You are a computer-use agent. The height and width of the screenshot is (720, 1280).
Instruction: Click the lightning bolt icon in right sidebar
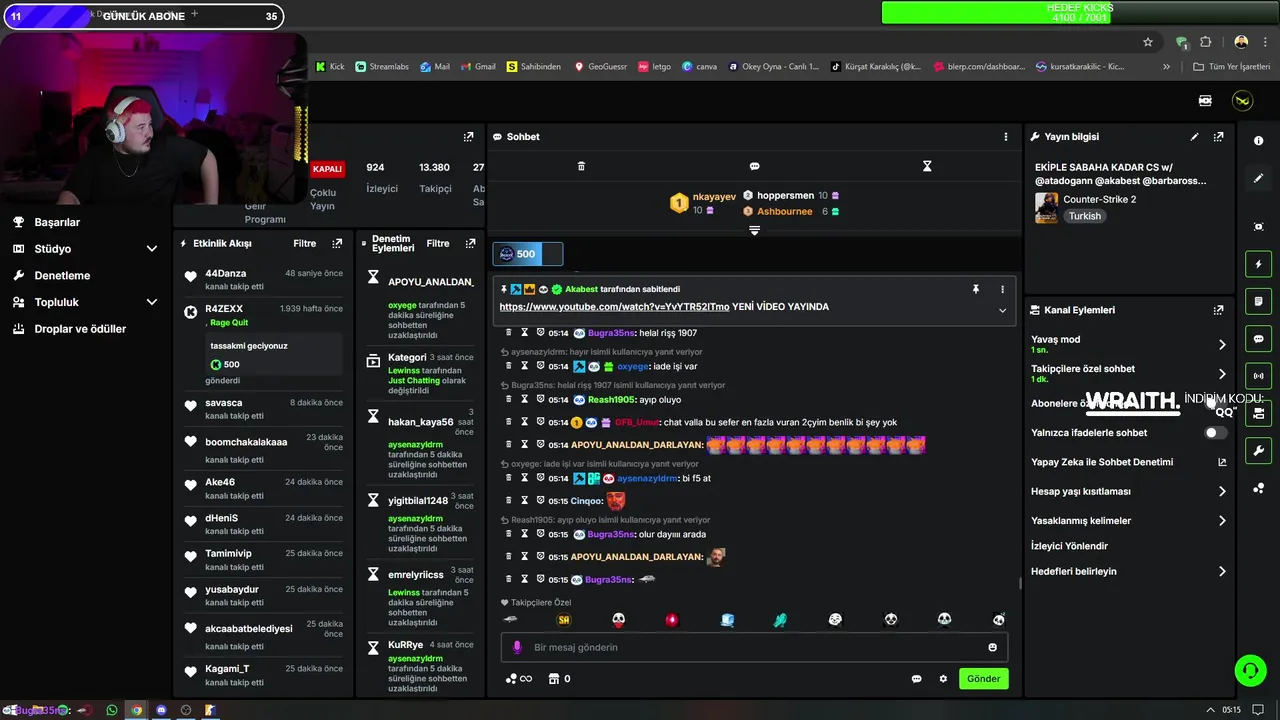pos(1259,264)
